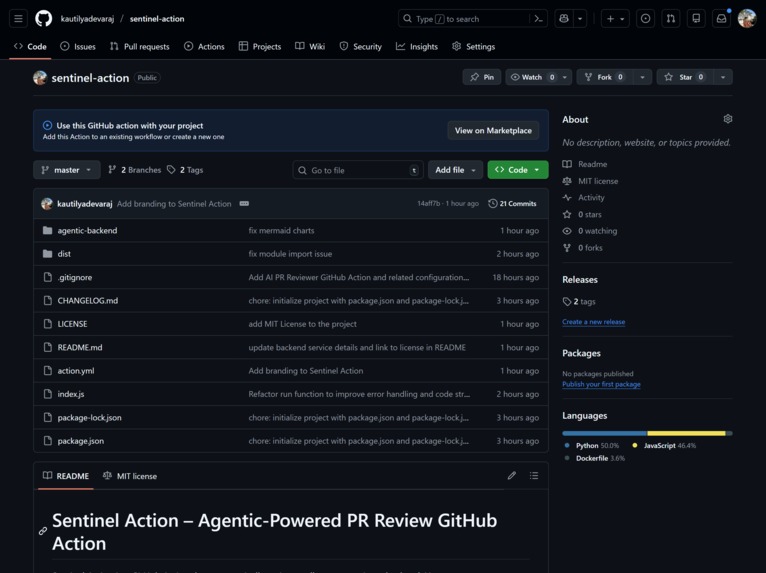The width and height of the screenshot is (766, 573).
Task: Open package-lock.json file
Action: point(89,418)
